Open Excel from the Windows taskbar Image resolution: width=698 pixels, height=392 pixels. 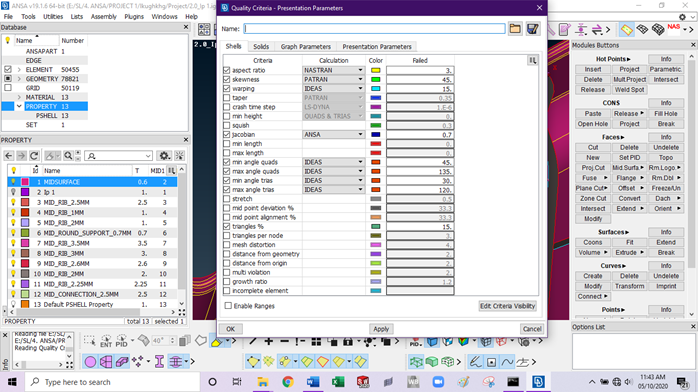338,382
